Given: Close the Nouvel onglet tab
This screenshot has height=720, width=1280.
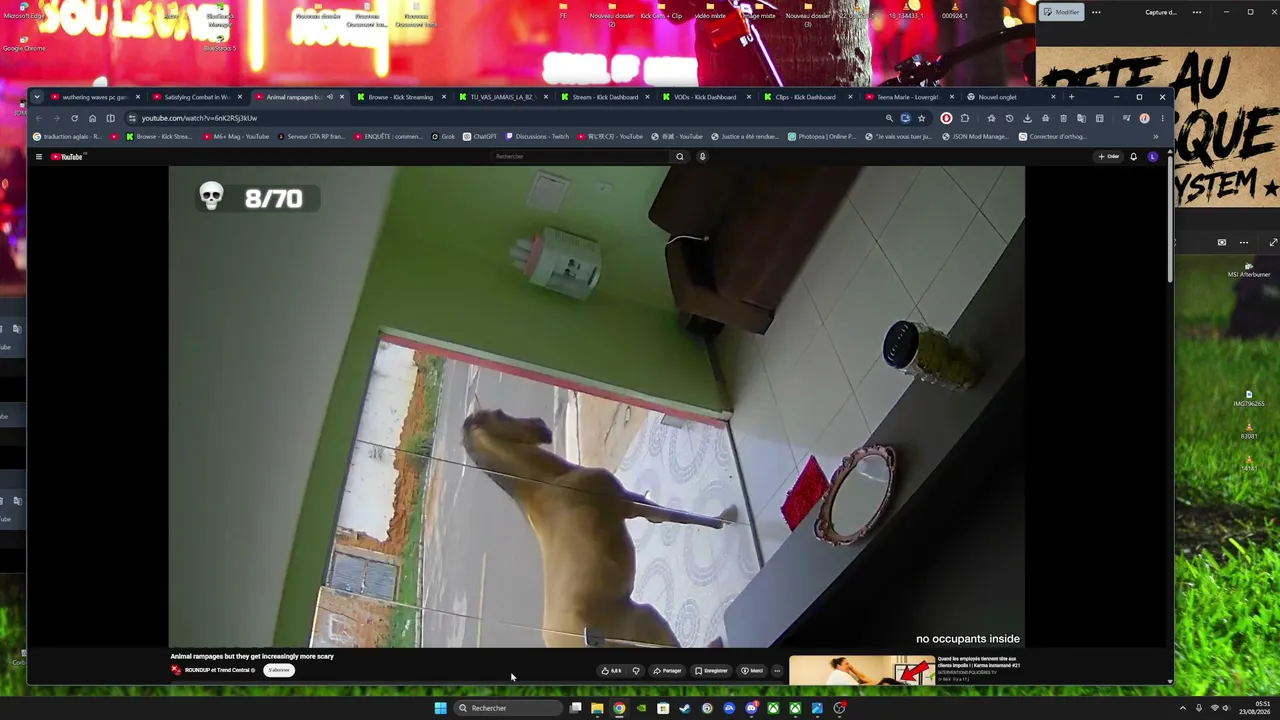Looking at the screenshot, I should click(1053, 97).
